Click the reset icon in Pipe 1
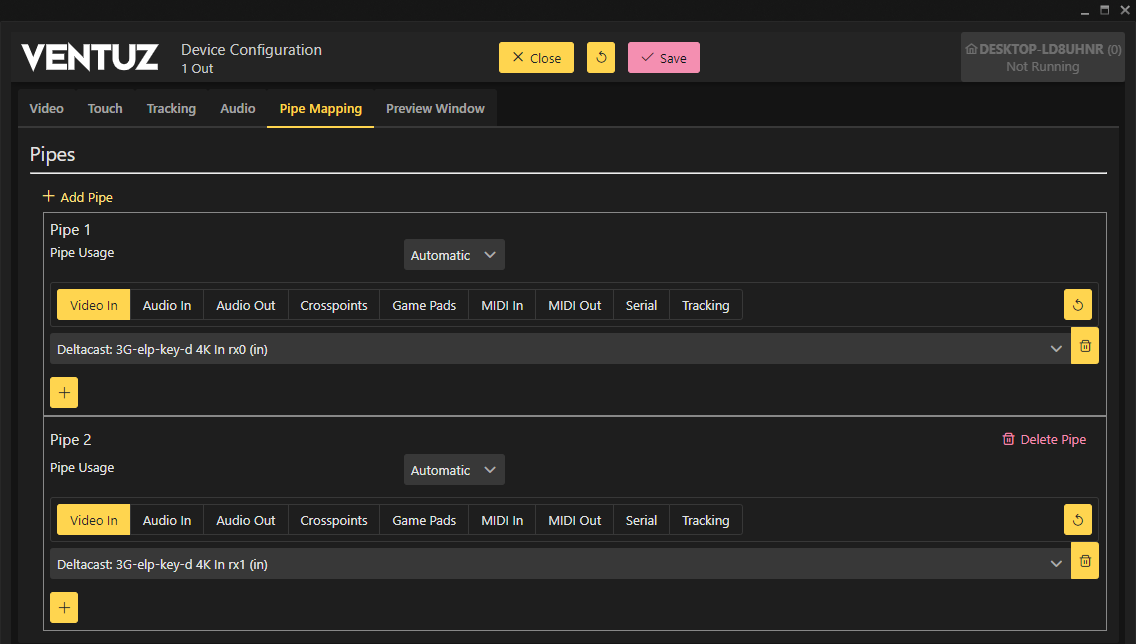1136x644 pixels. click(x=1077, y=305)
